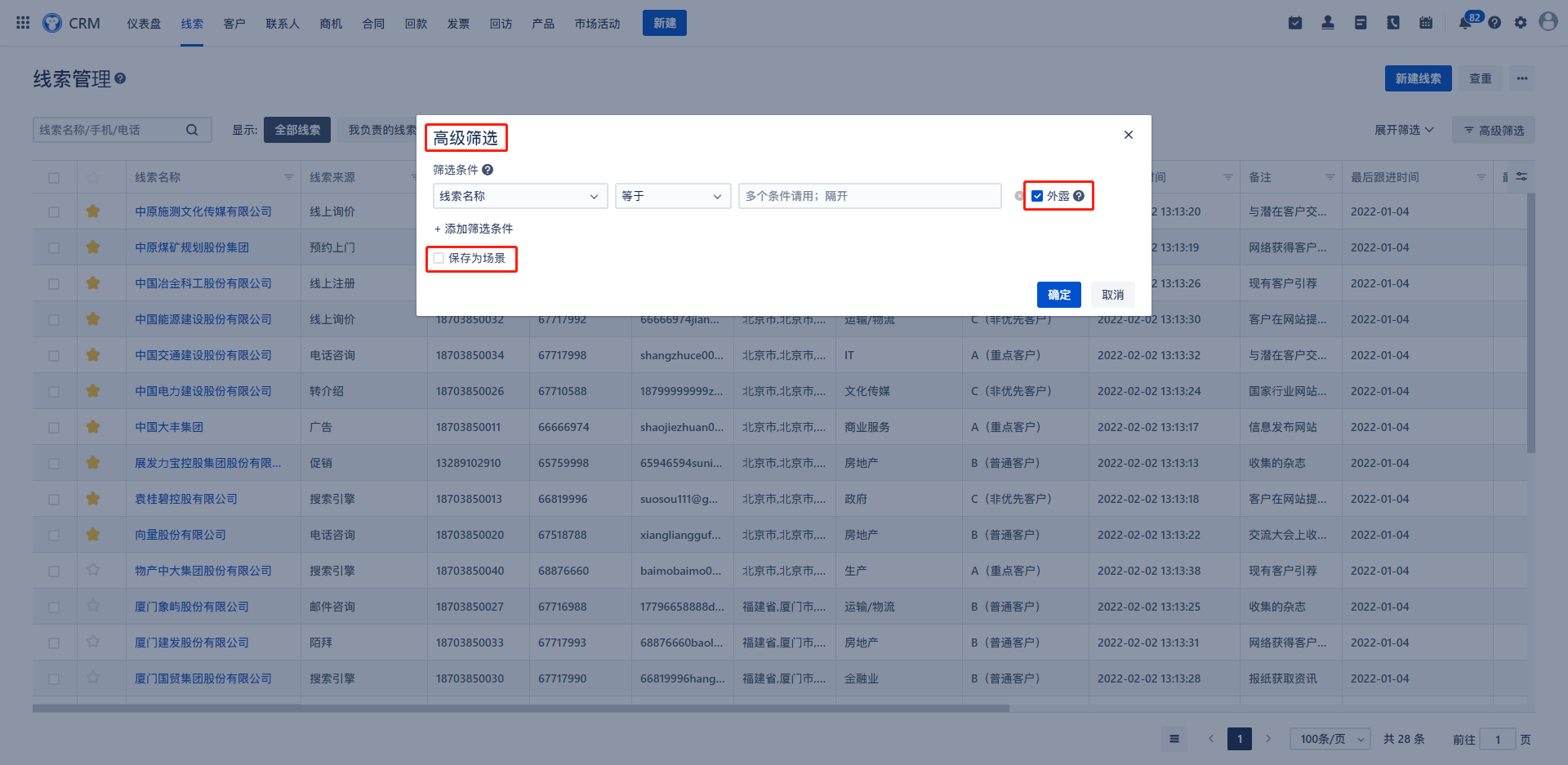
Task: Toggle star for 厦门建发股份有限公司
Action: tap(93, 642)
